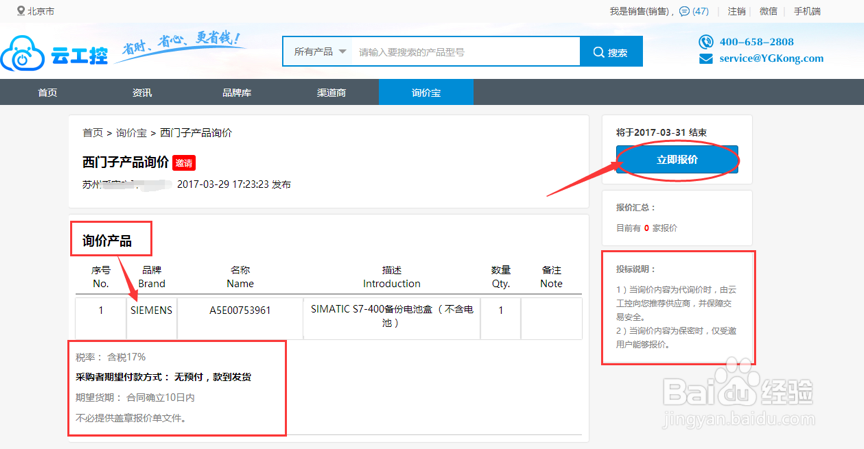Click the service@YGKong.com email address
864x449 pixels.
pyautogui.click(x=771, y=58)
